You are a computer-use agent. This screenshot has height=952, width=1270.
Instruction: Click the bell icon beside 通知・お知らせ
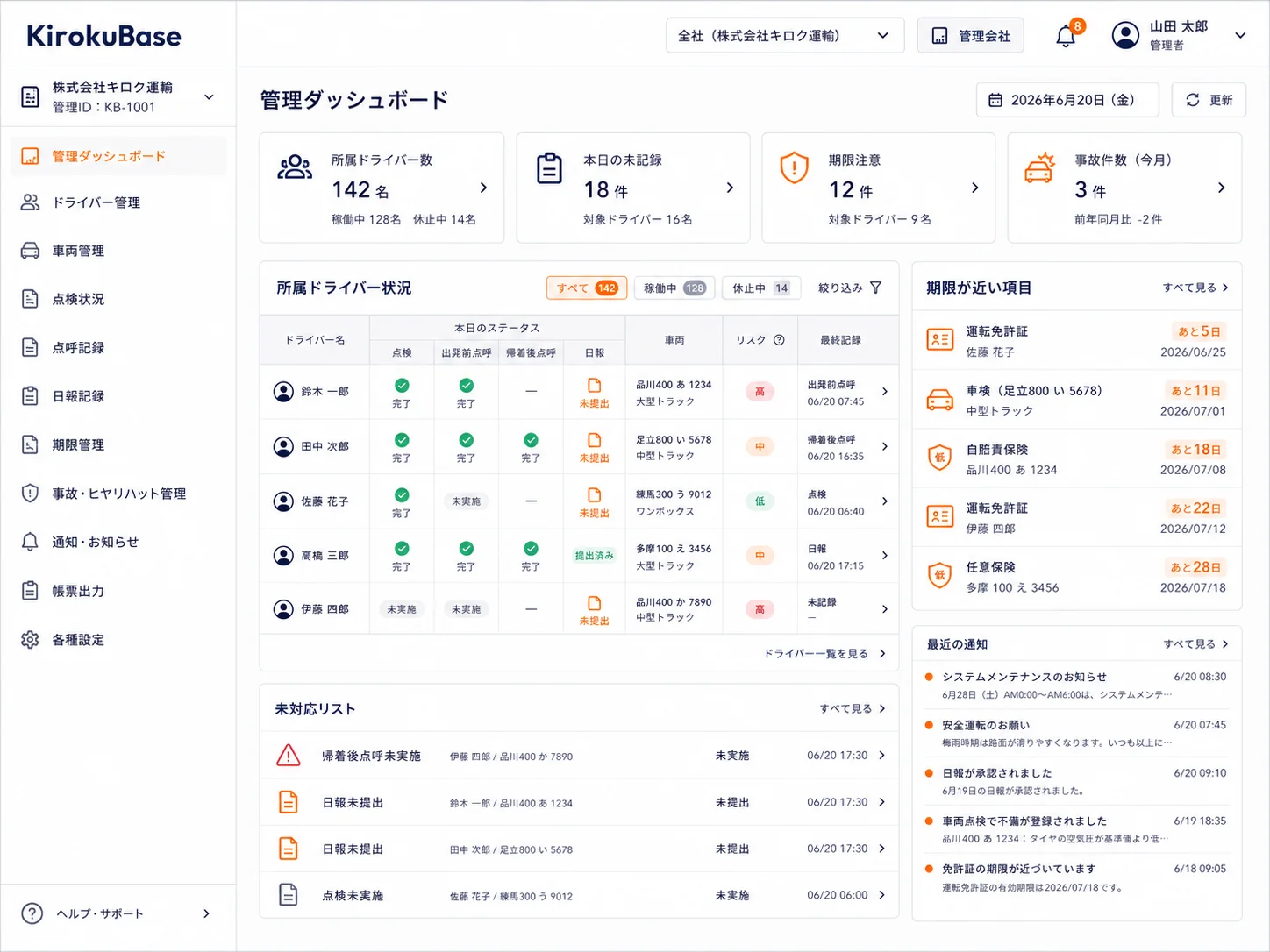(30, 542)
